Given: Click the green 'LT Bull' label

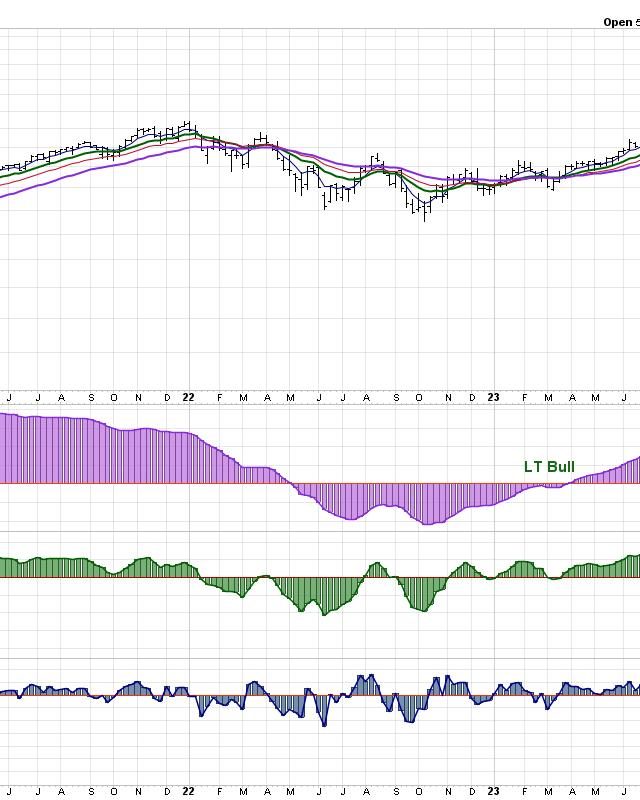Looking at the screenshot, I should [549, 467].
